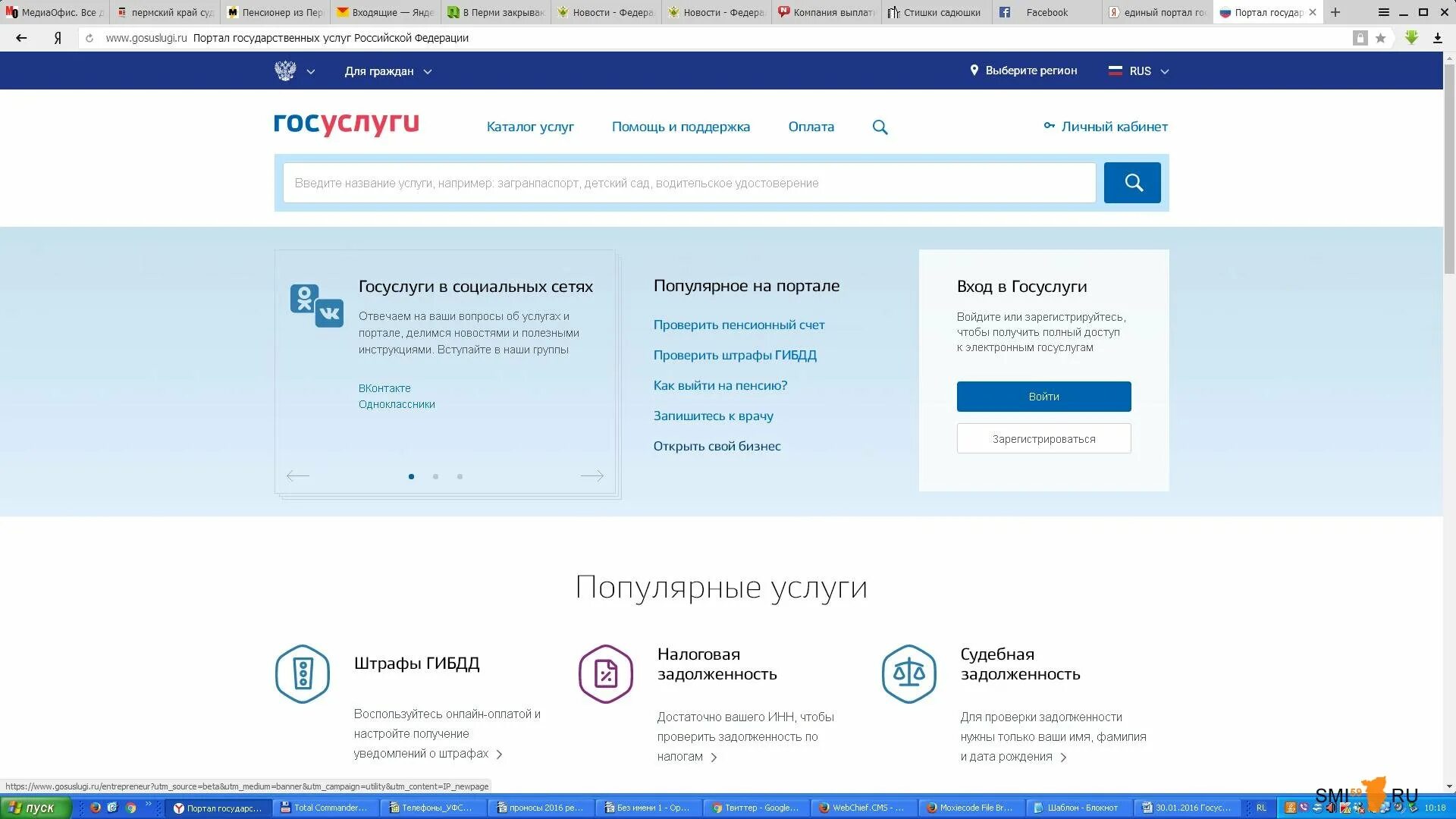Screen dimensions: 1456x819
Task: Select the Помощь и поддержка menu tab
Action: (x=681, y=126)
